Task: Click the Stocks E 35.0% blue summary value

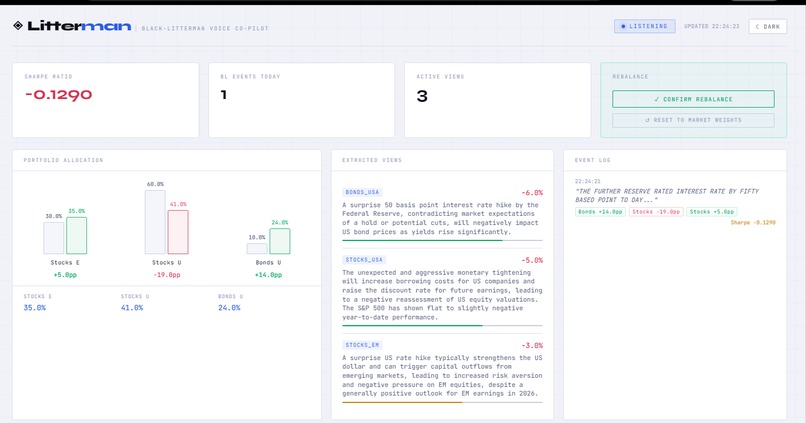Action: click(x=34, y=308)
